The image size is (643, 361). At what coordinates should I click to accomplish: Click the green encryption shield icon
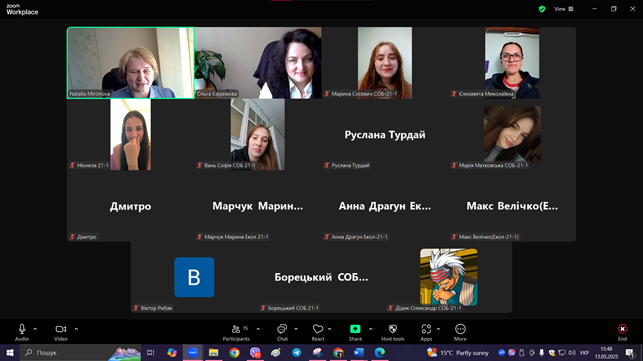(x=542, y=9)
